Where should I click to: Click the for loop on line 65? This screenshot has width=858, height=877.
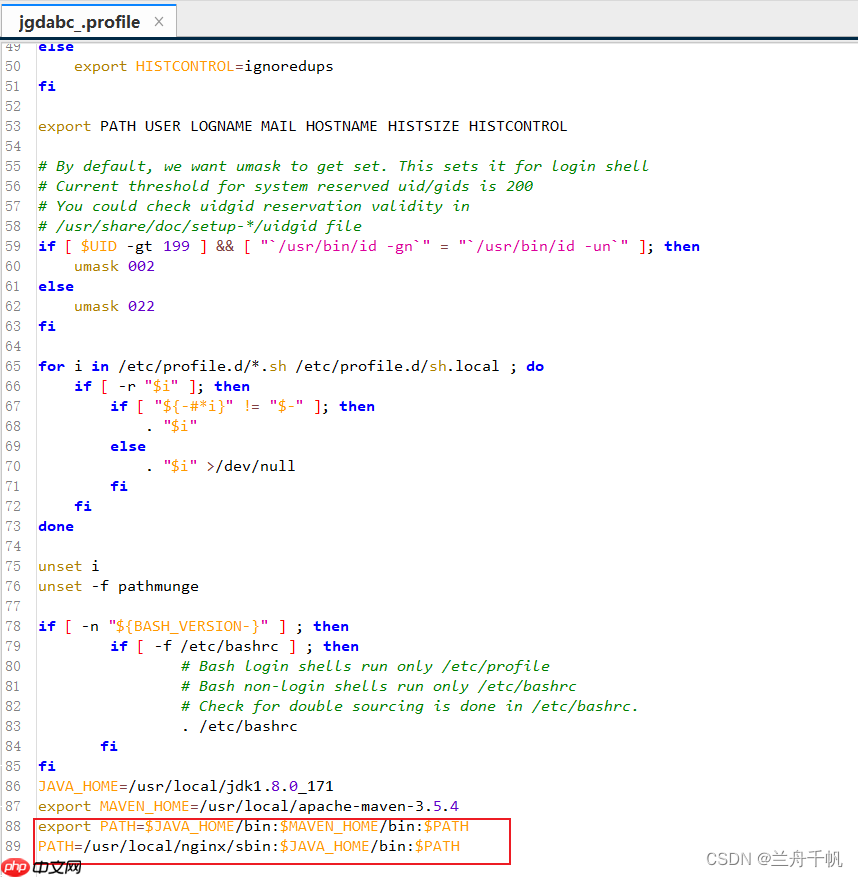(x=290, y=366)
